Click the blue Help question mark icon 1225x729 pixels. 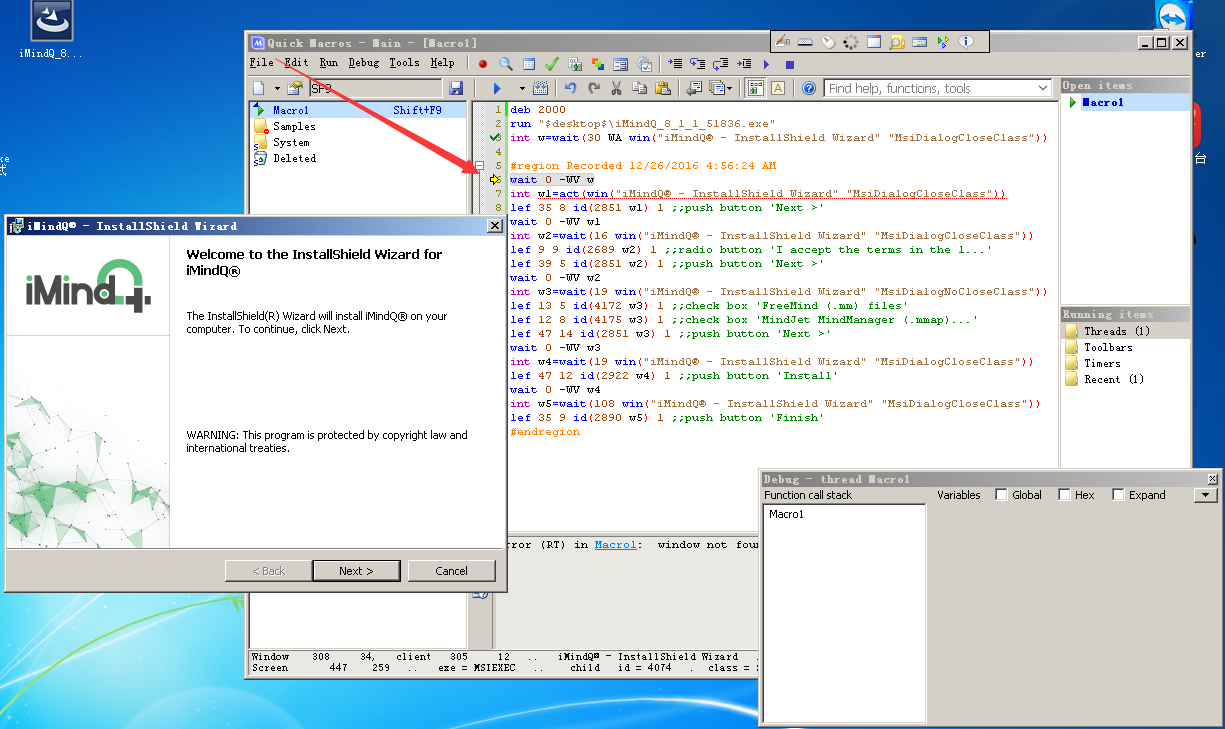point(809,88)
